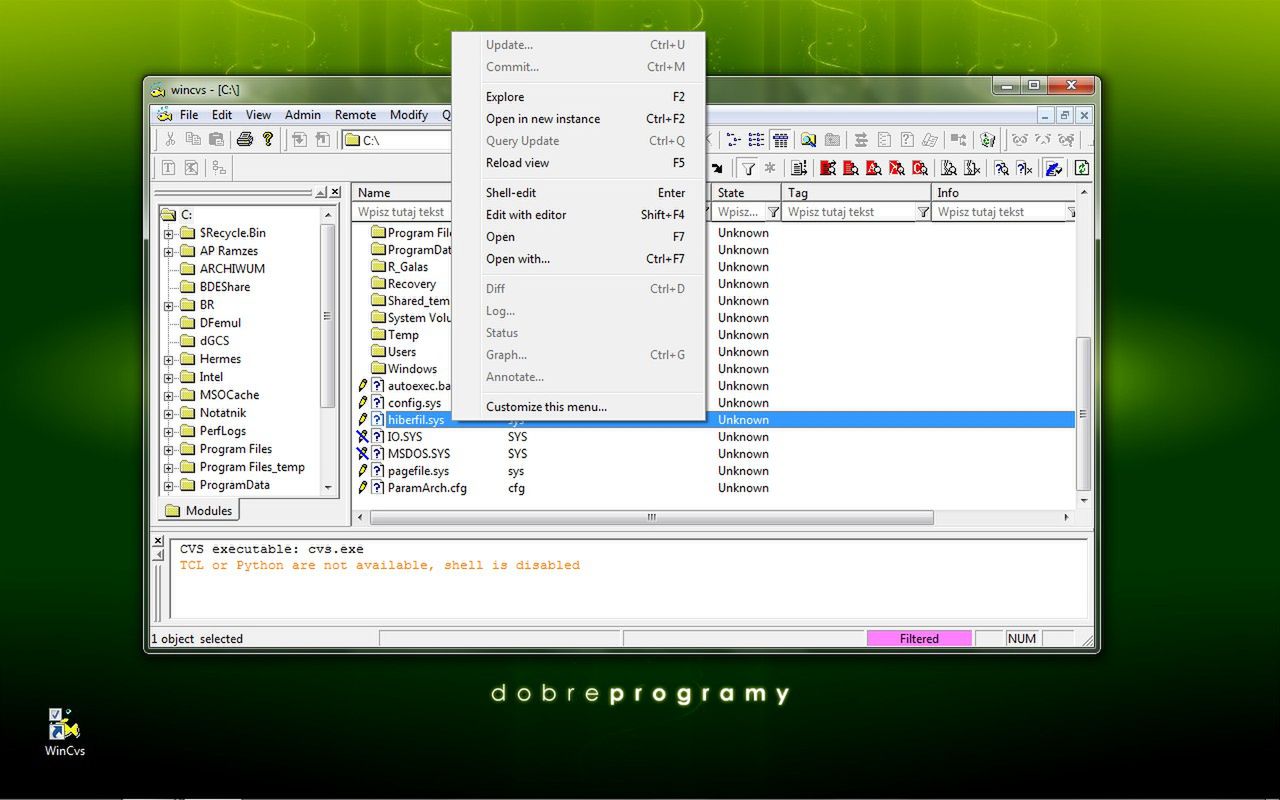Image resolution: width=1280 pixels, height=800 pixels.
Task: Click the Paste clipboard toolbar icon
Action: [x=216, y=140]
